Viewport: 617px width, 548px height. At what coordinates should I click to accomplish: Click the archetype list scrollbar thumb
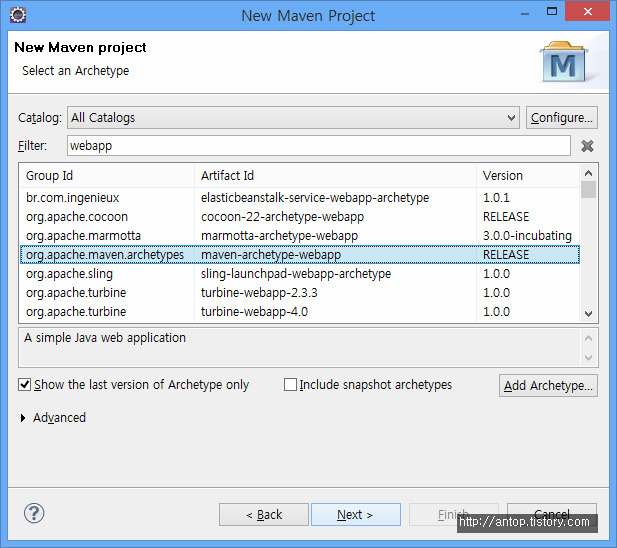588,189
